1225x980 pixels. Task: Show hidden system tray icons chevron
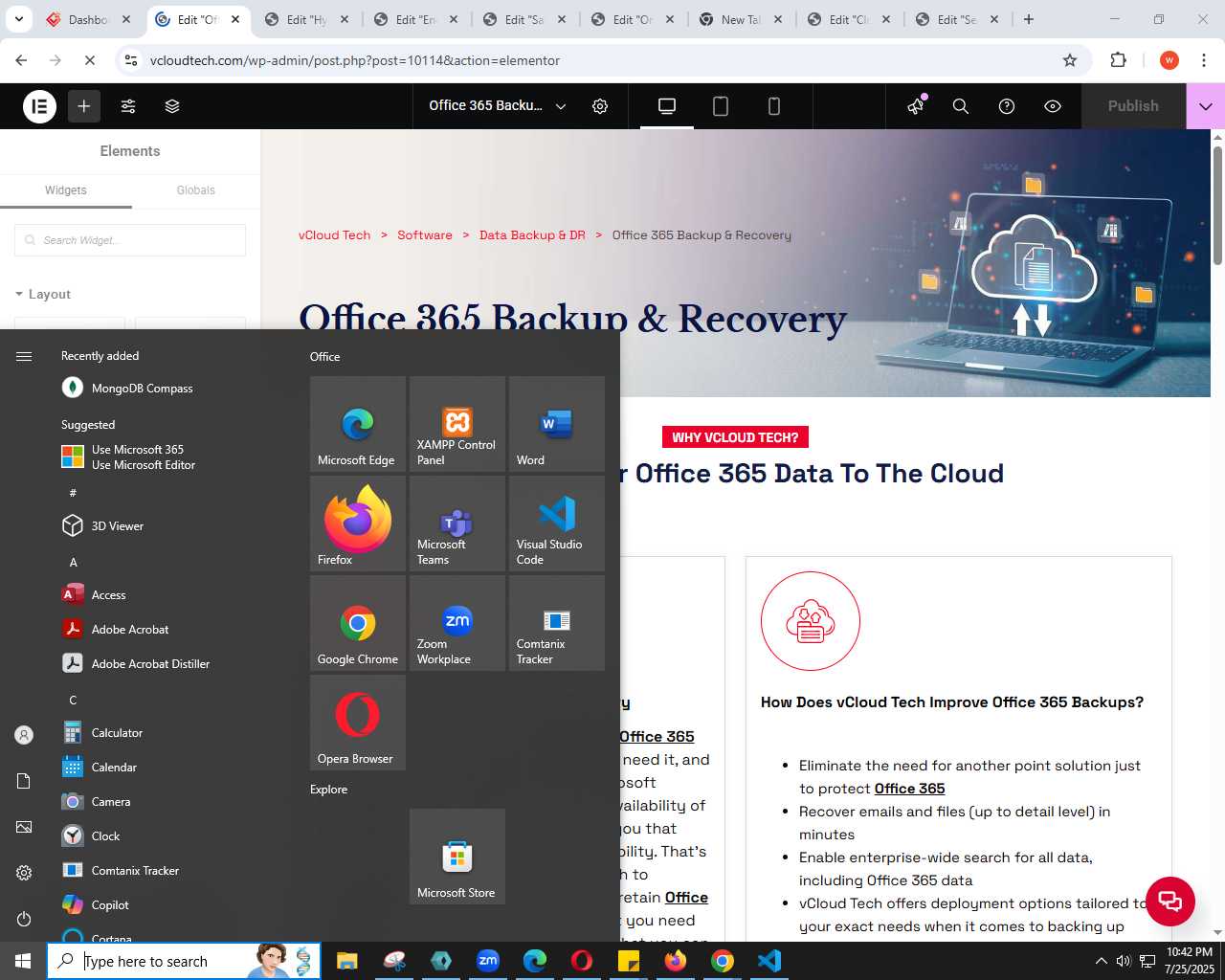pos(1101,961)
